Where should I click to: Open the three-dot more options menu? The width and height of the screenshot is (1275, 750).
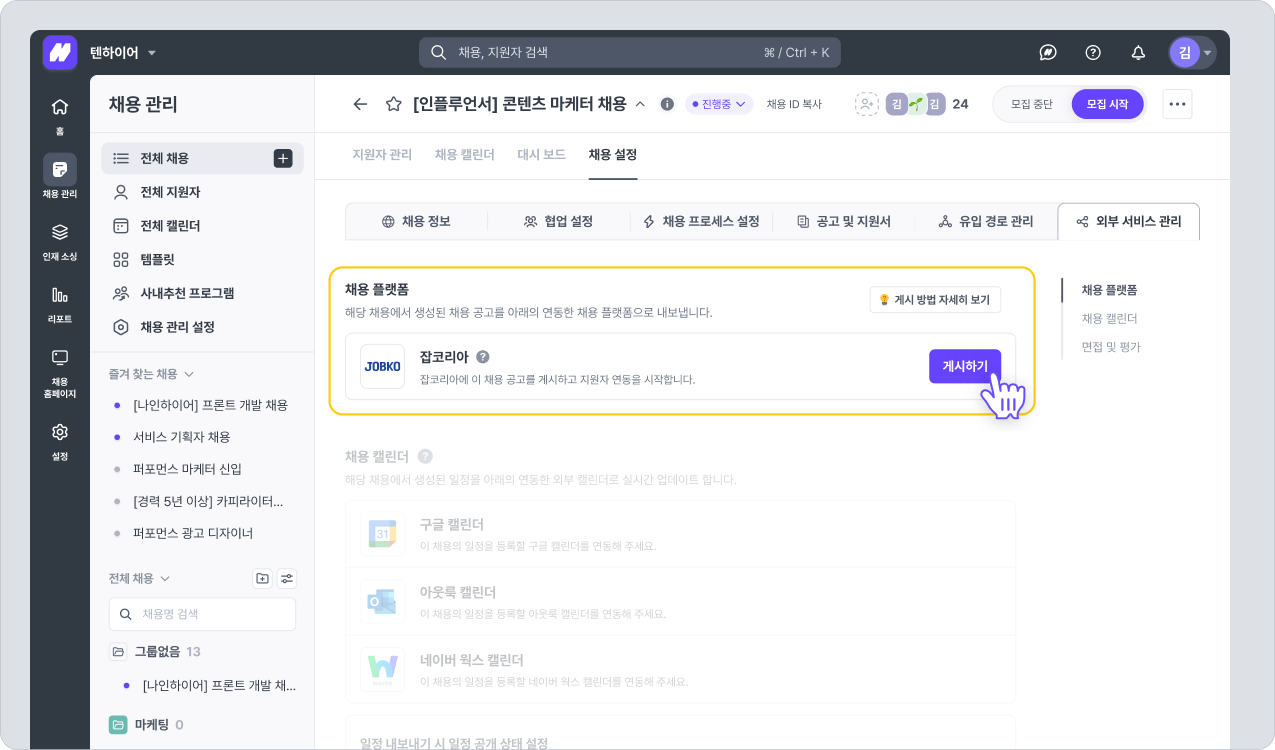click(x=1177, y=104)
